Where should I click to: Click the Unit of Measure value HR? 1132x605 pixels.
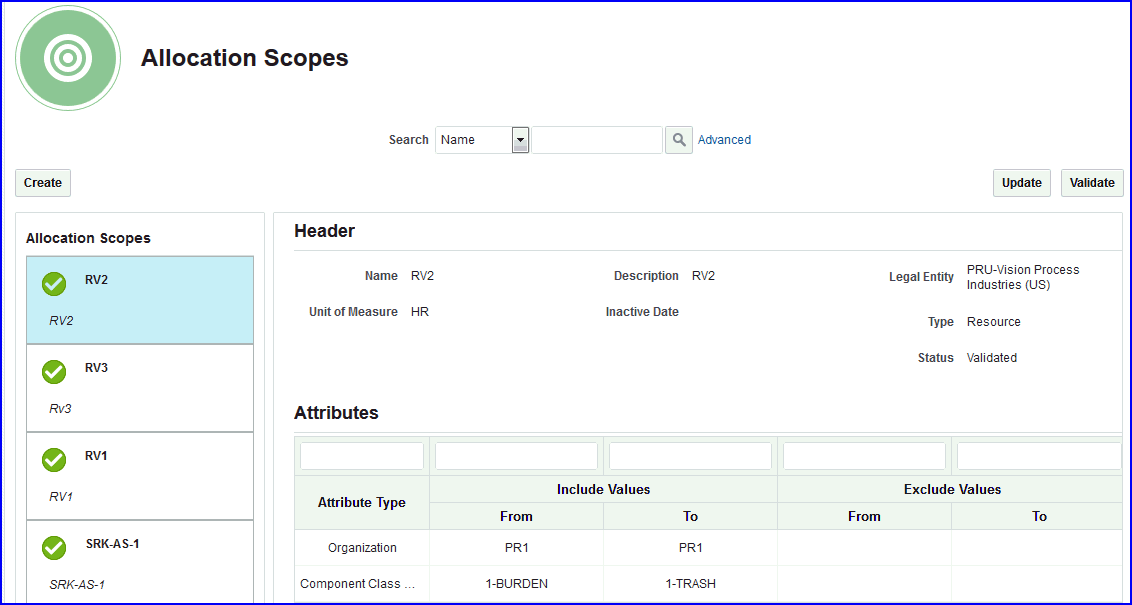point(419,312)
